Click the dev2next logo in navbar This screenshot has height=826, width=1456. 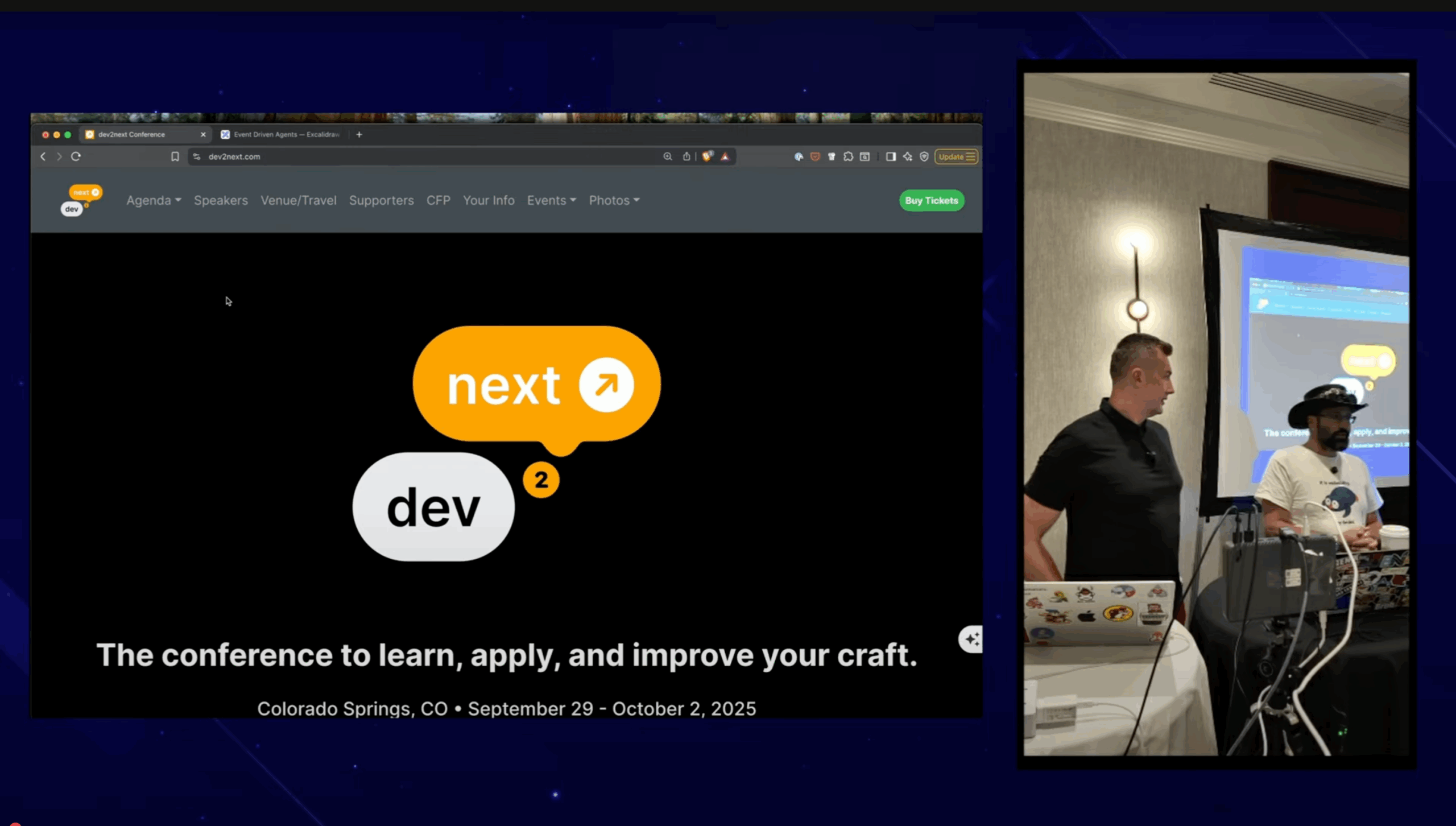point(81,200)
